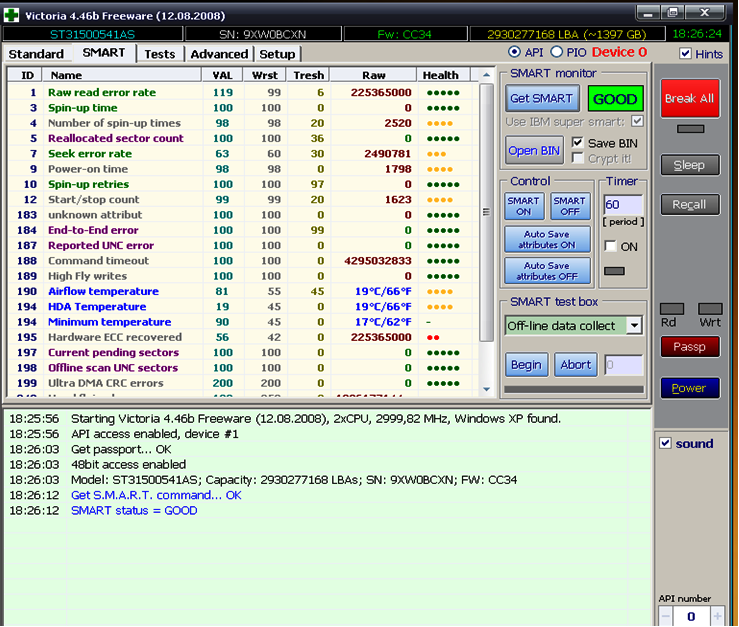Sort by the ID column header

point(25,75)
